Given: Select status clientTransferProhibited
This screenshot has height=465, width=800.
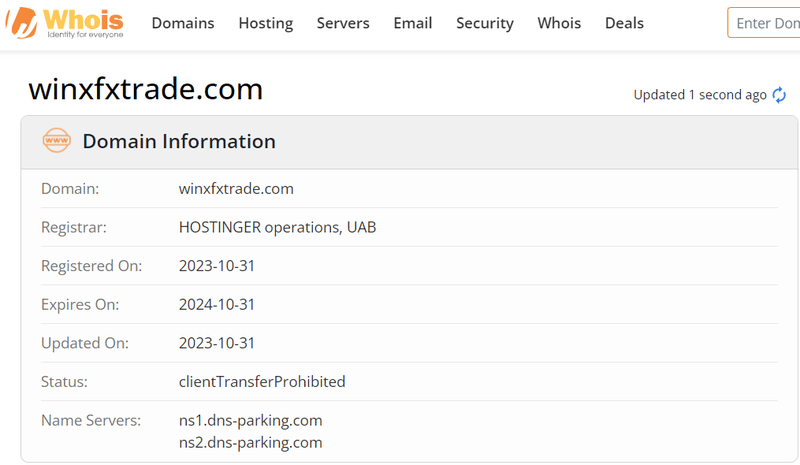Looking at the screenshot, I should pyautogui.click(x=262, y=382).
